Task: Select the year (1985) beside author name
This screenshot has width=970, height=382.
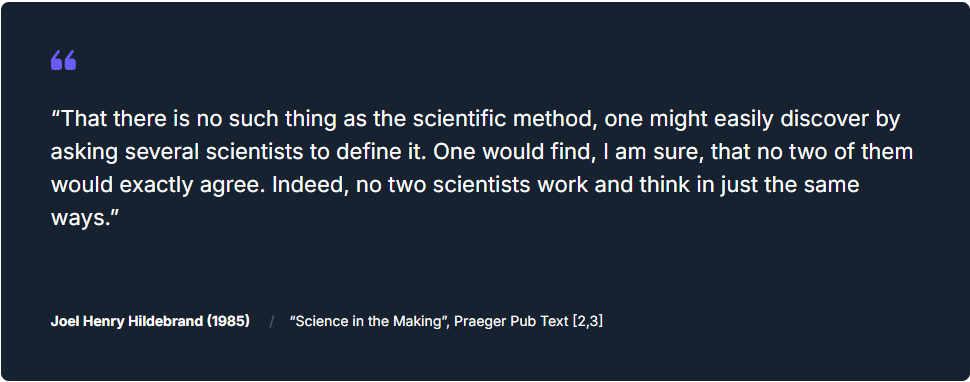Action: [228, 321]
